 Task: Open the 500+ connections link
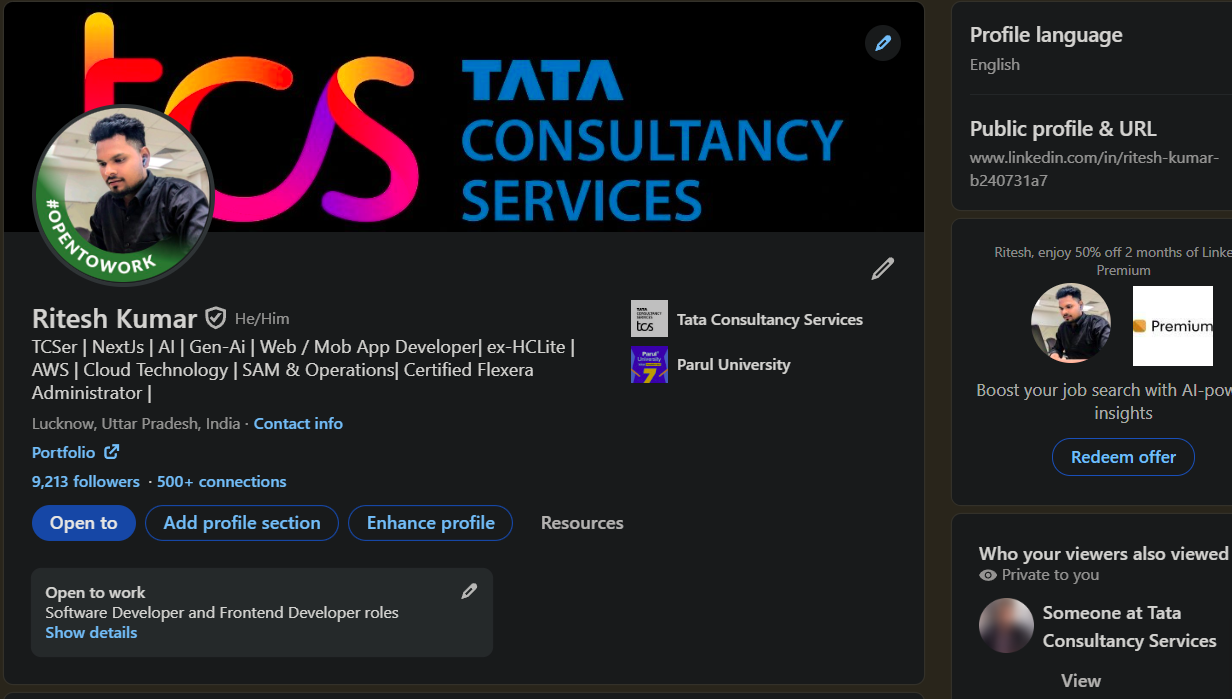click(x=221, y=481)
